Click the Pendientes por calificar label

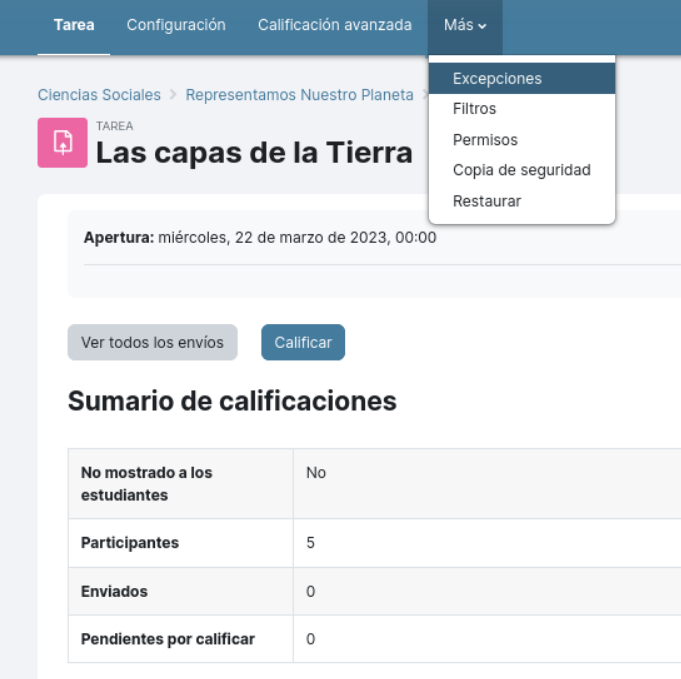pyautogui.click(x=168, y=639)
